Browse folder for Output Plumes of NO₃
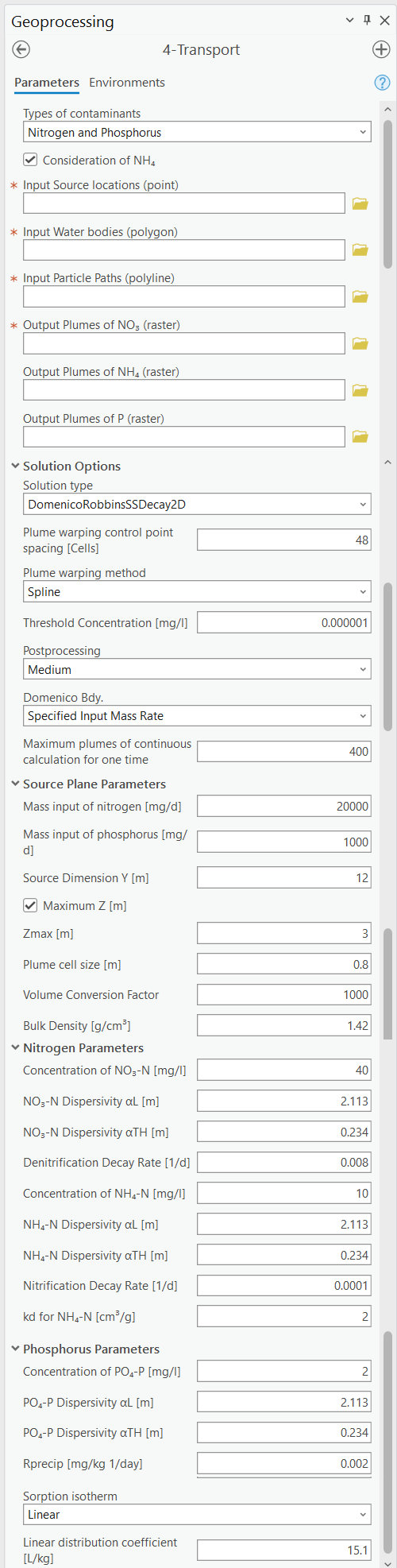 click(x=360, y=343)
